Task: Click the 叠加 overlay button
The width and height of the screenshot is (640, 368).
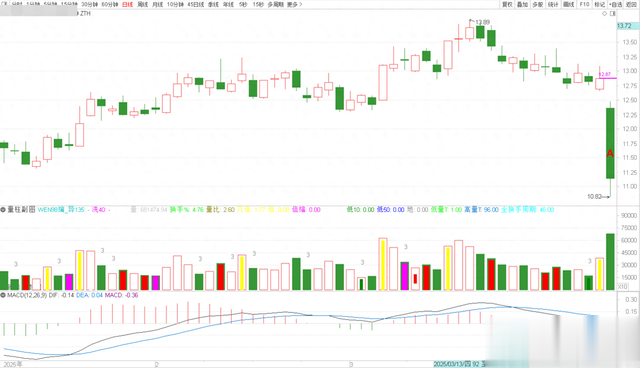Action: click(522, 4)
